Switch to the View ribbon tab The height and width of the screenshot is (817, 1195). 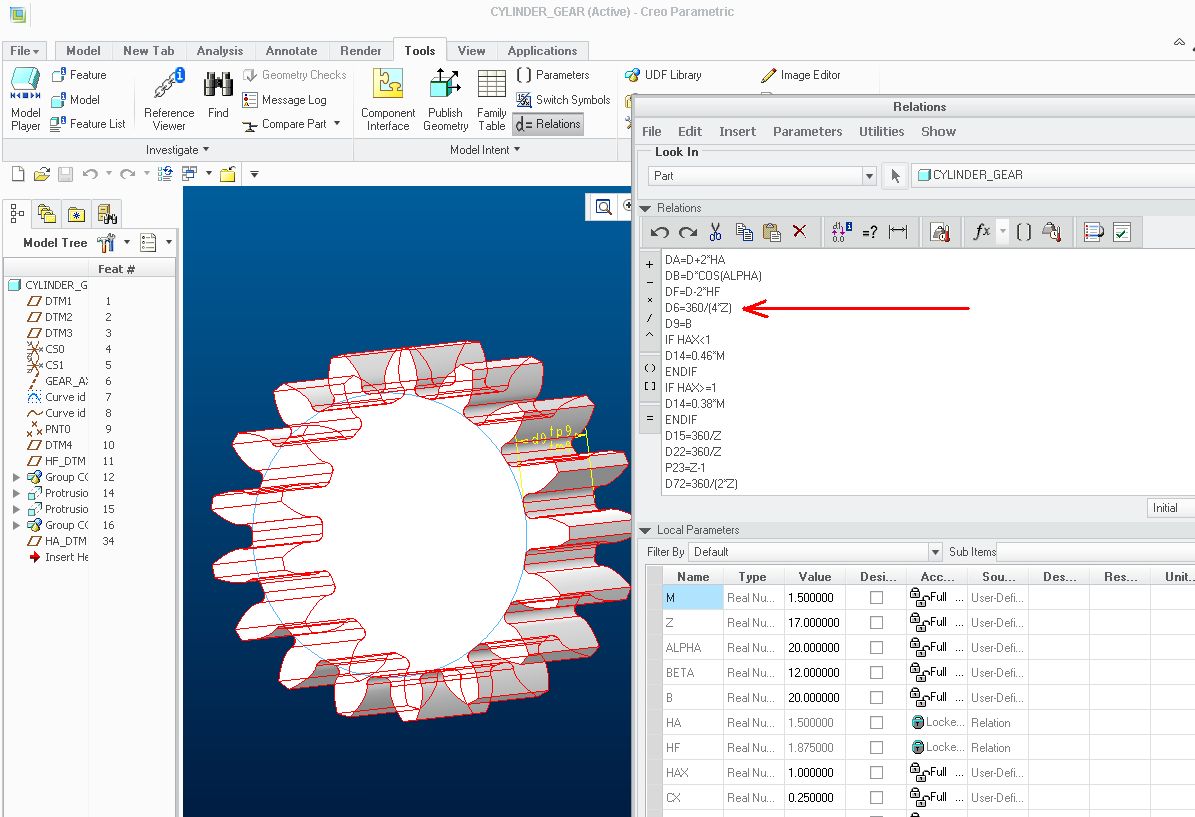click(471, 51)
